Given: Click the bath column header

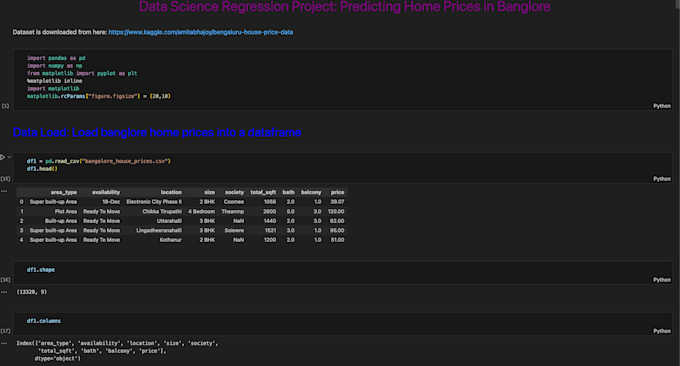Looking at the screenshot, I should pos(288,192).
